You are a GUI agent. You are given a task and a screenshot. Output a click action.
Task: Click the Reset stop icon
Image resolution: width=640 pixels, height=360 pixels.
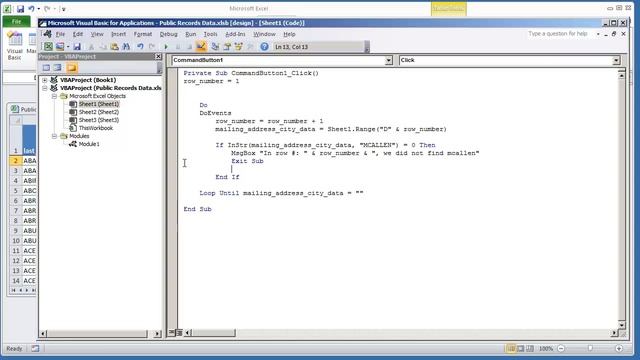189,47
